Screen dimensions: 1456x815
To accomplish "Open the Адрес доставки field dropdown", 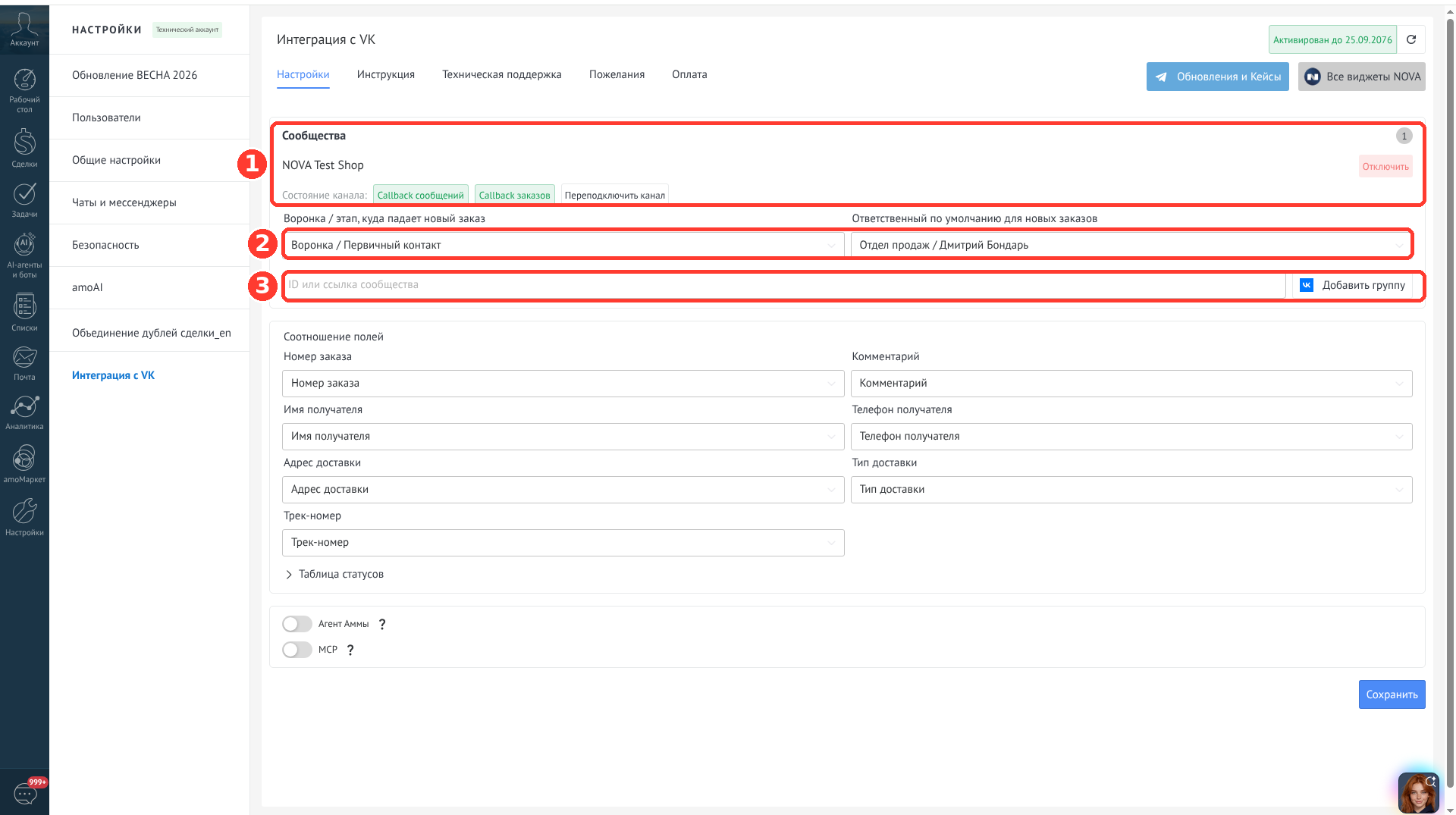I will 563,490.
